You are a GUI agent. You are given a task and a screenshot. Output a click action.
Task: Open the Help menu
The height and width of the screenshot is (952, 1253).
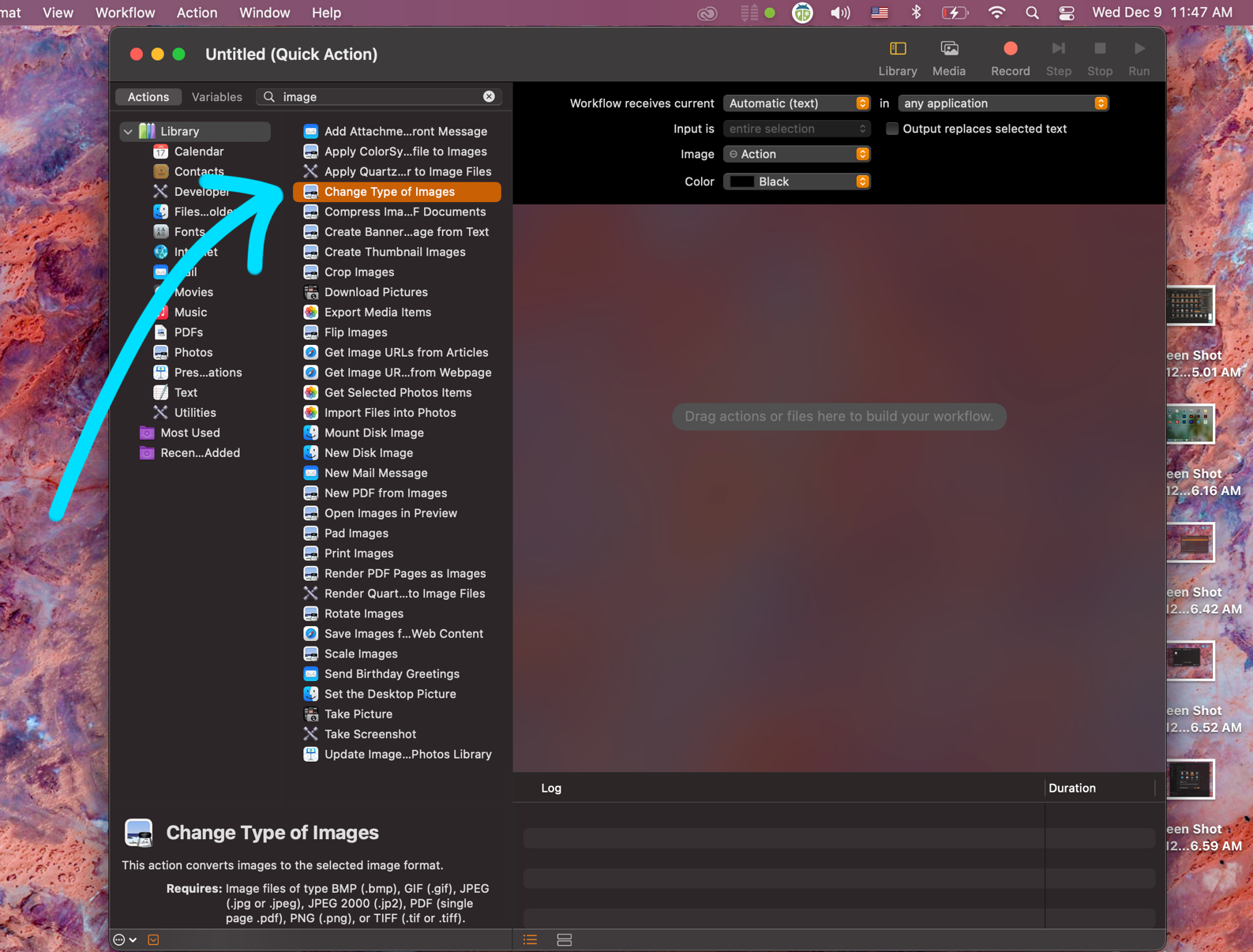[x=326, y=13]
